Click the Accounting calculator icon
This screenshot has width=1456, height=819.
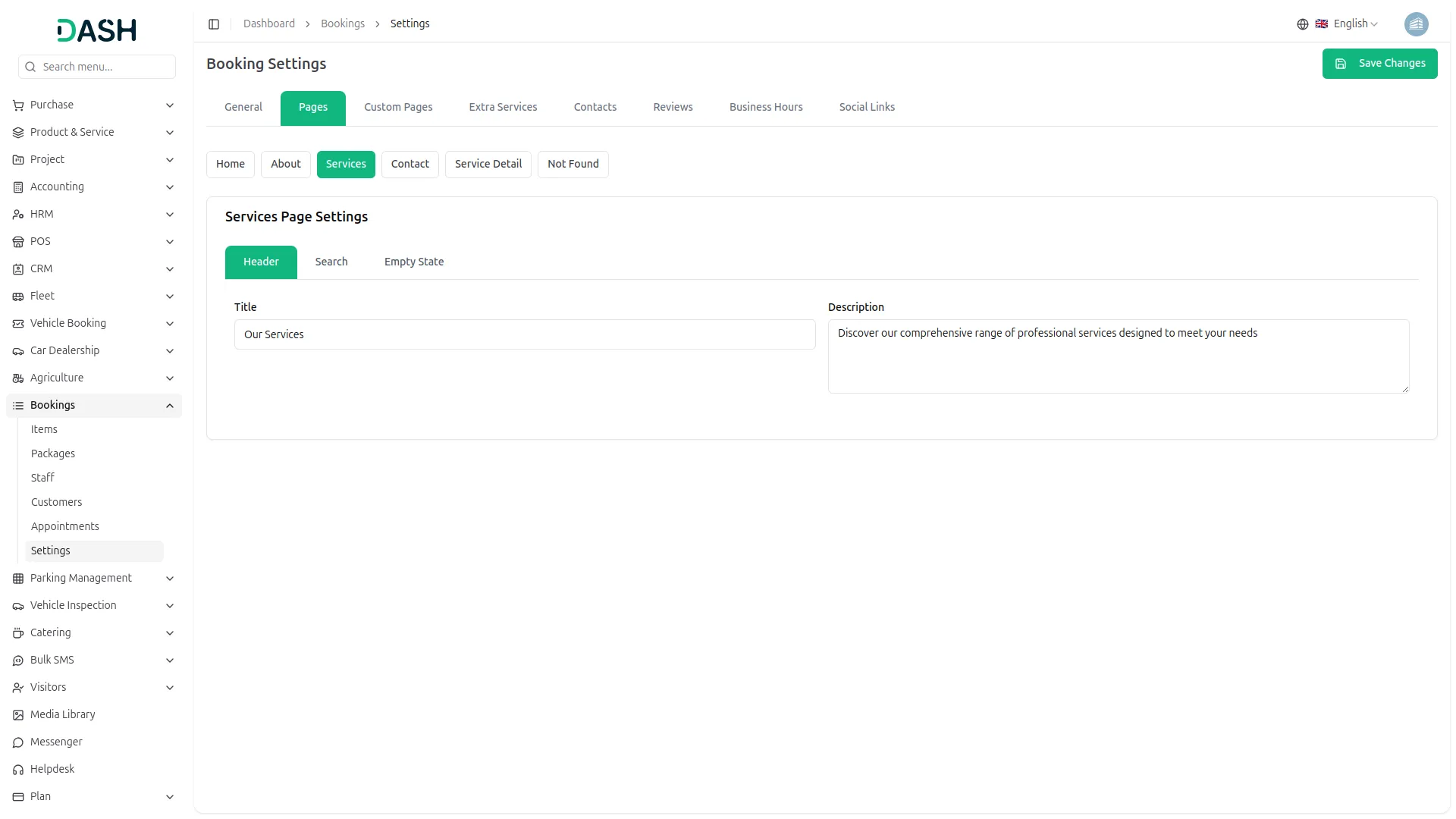[18, 187]
